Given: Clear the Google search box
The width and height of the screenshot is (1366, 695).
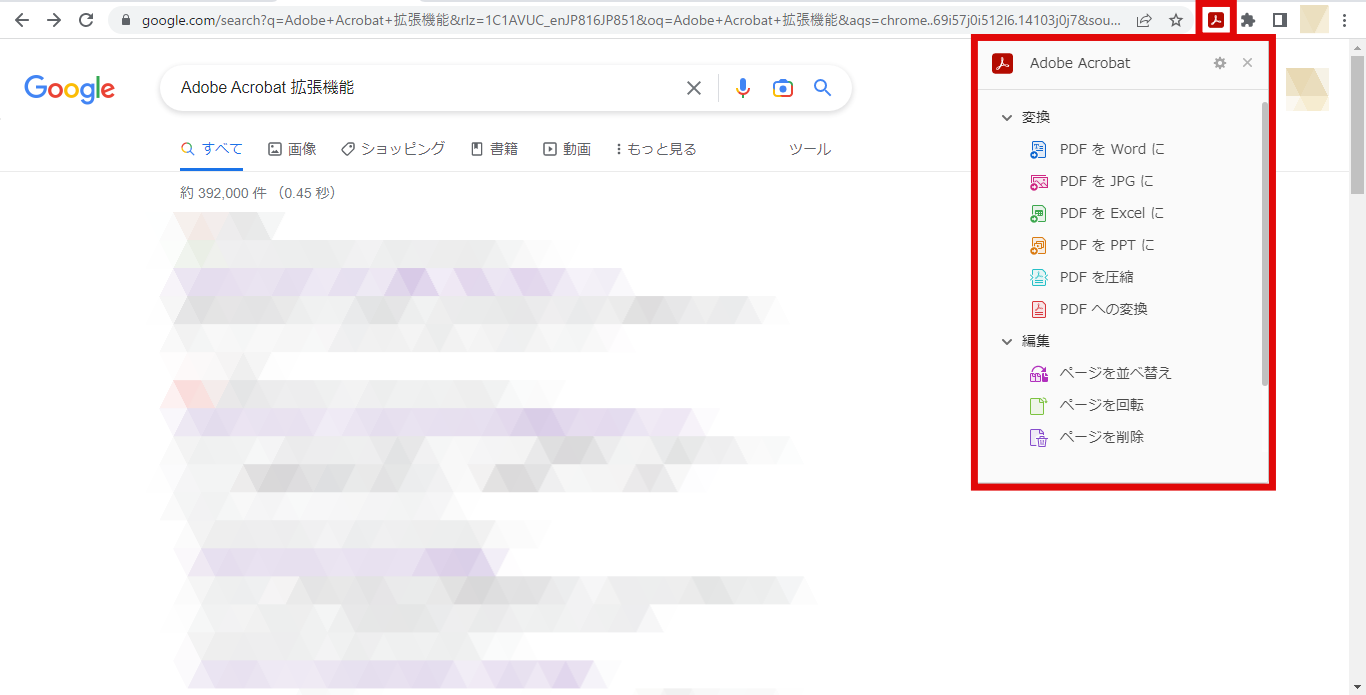Looking at the screenshot, I should tap(693, 88).
